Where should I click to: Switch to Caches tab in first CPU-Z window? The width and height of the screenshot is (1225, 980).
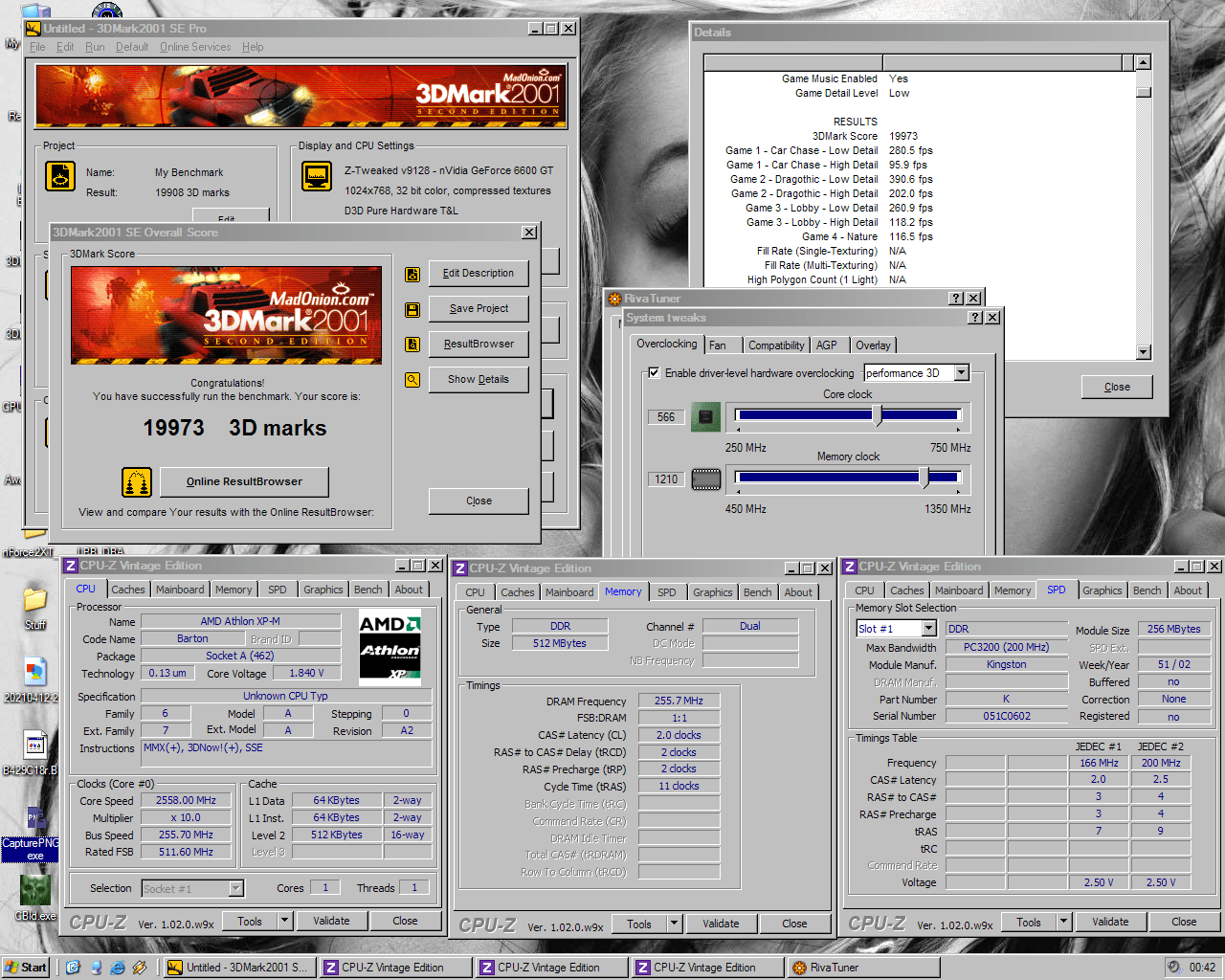point(128,590)
